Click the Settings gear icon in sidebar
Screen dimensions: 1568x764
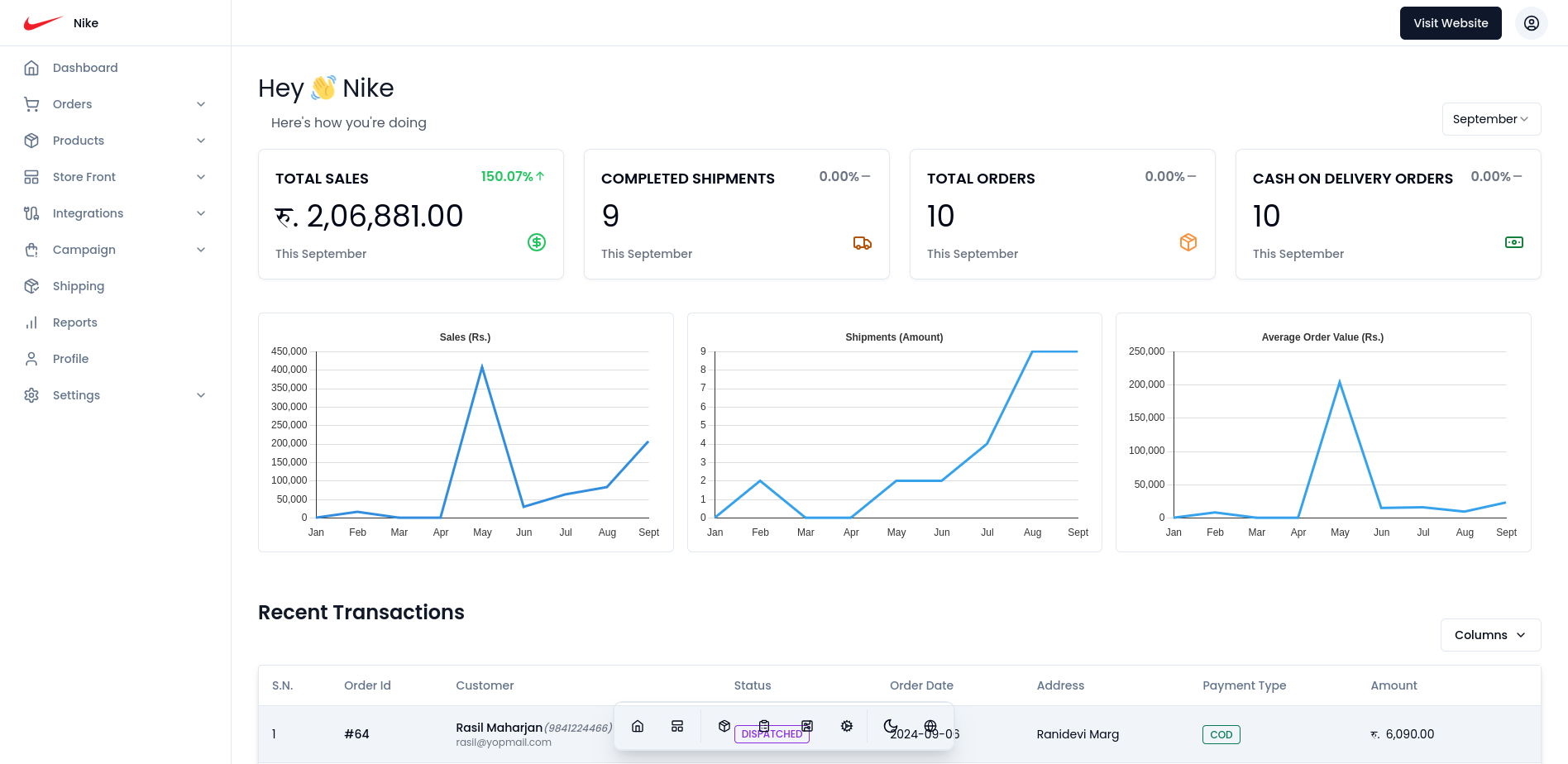[x=31, y=395]
